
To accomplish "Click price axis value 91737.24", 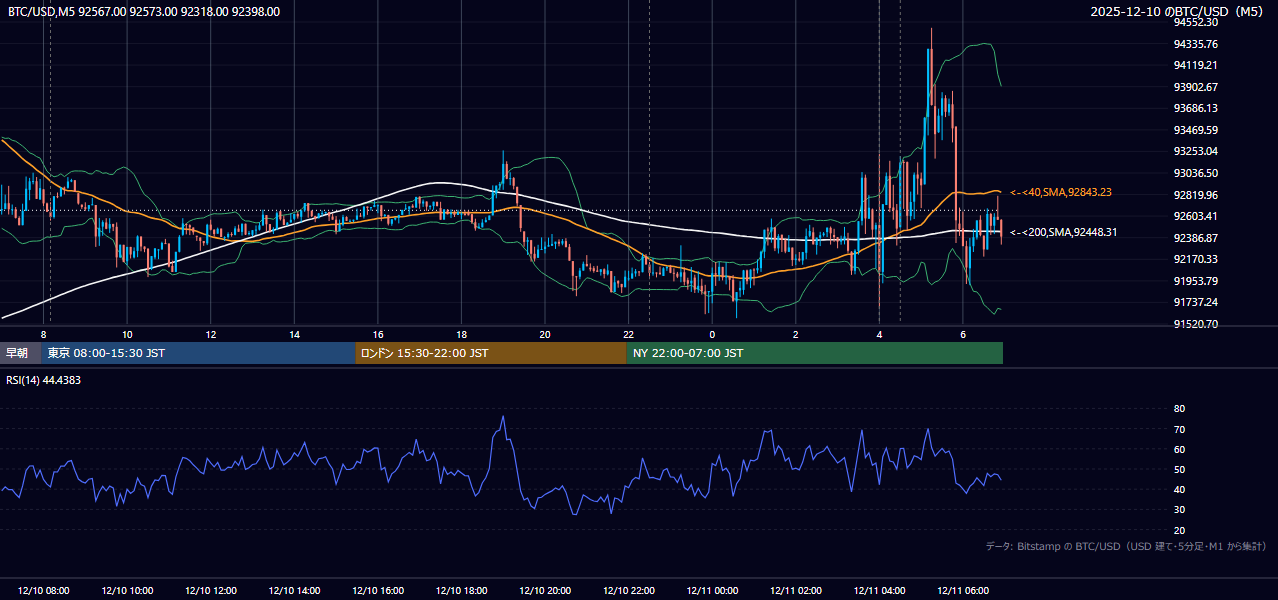I will pyautogui.click(x=1196, y=302).
